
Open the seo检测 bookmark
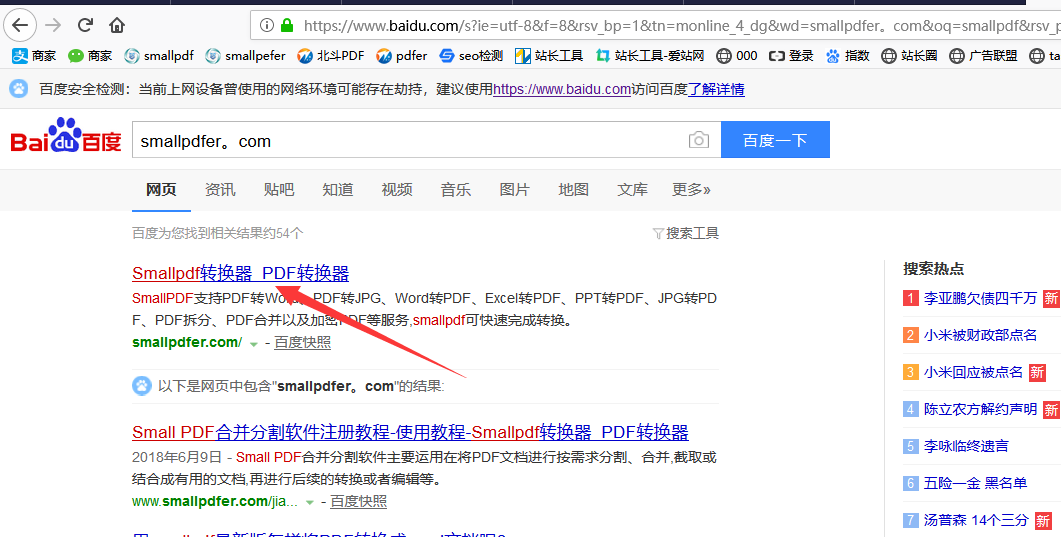[x=471, y=56]
